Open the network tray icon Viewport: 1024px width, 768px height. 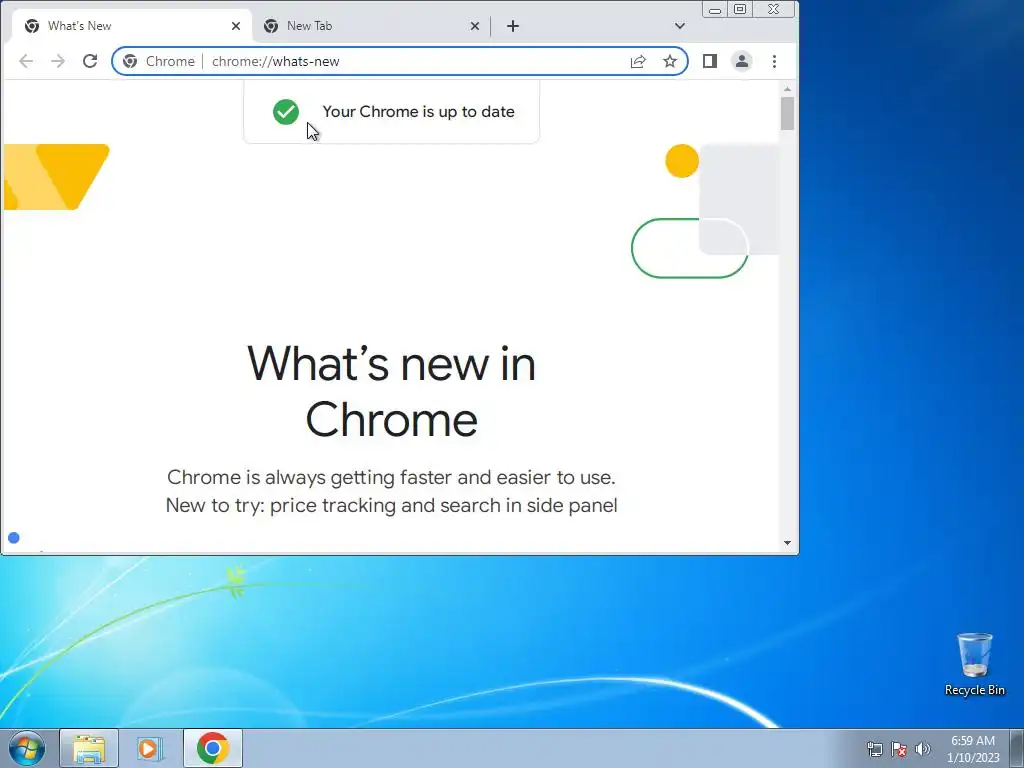pos(874,749)
